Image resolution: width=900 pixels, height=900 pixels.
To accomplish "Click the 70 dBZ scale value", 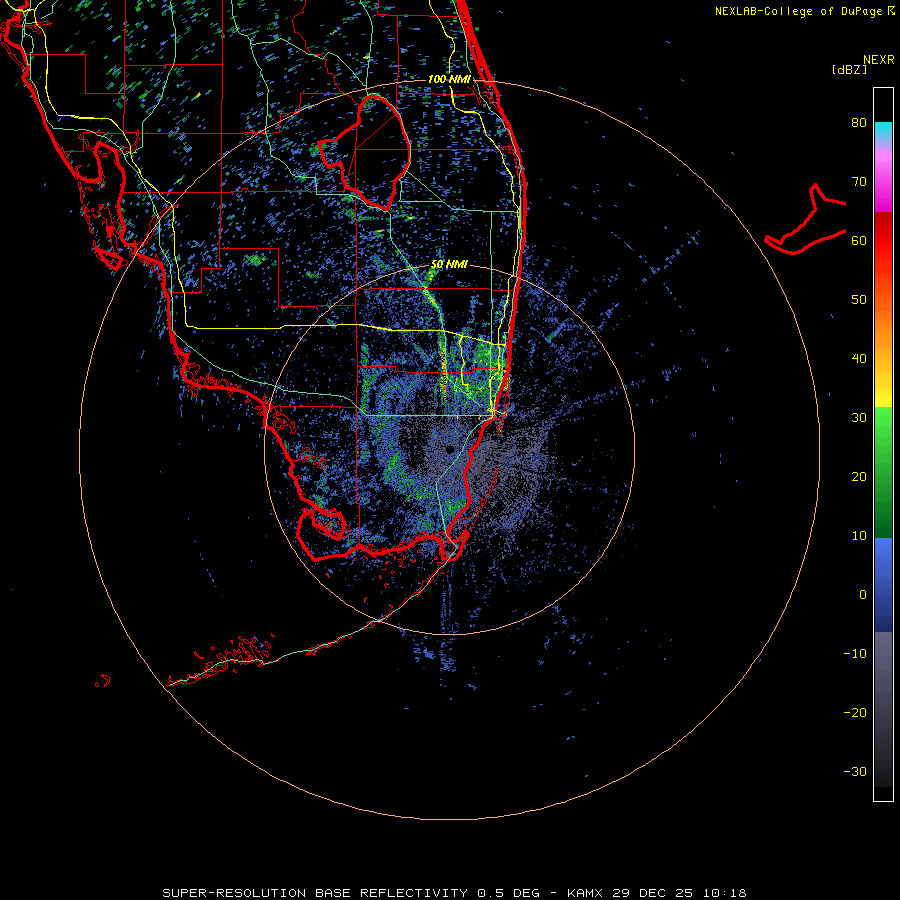I will coord(859,181).
